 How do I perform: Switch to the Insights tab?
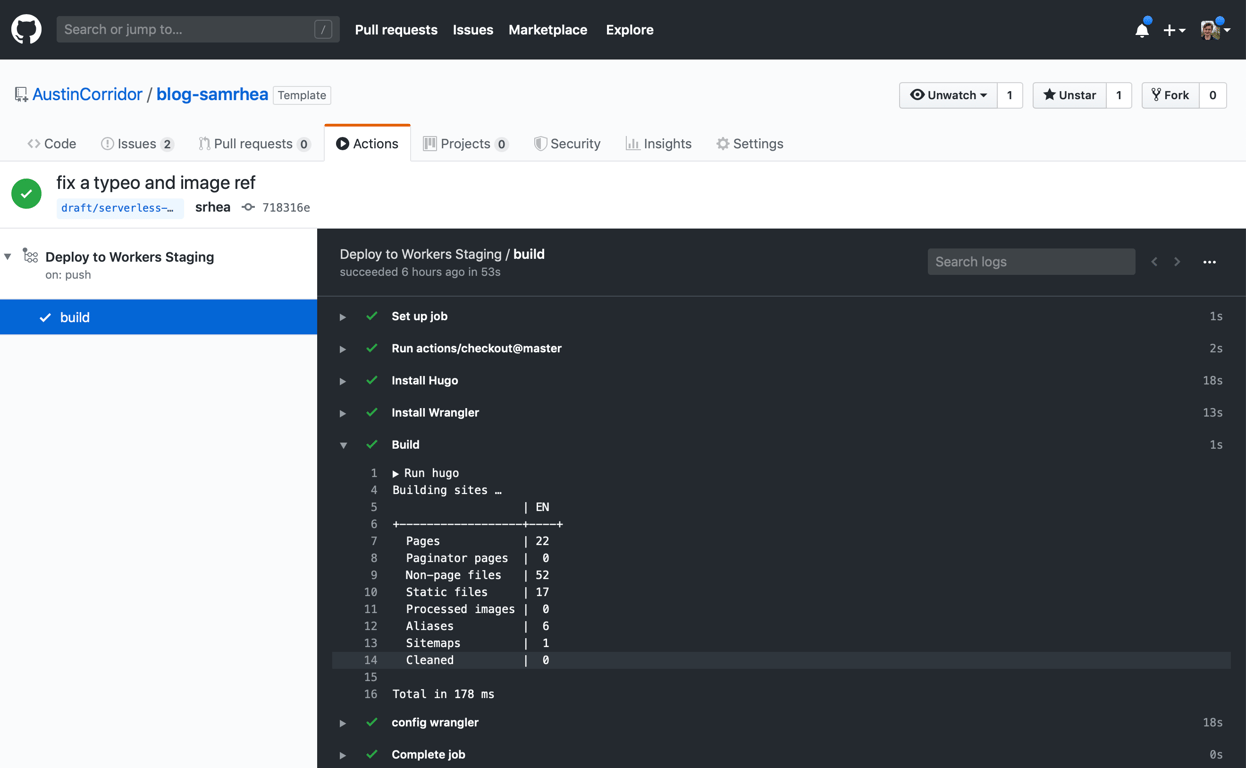coord(658,144)
